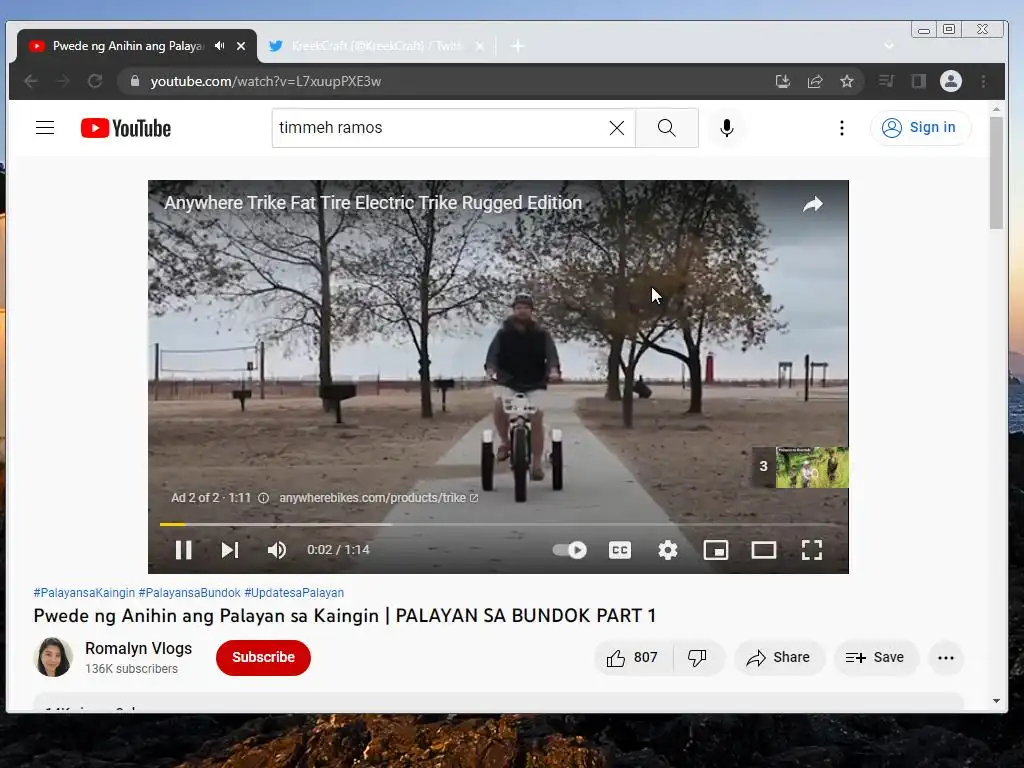
Task: Start voice search with the microphone
Action: (x=726, y=128)
